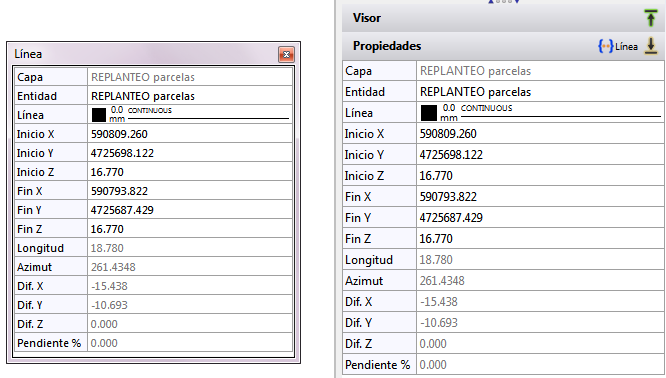Click the Longitud label in Propiedades panel
This screenshot has height=378, width=666.
coord(369,260)
